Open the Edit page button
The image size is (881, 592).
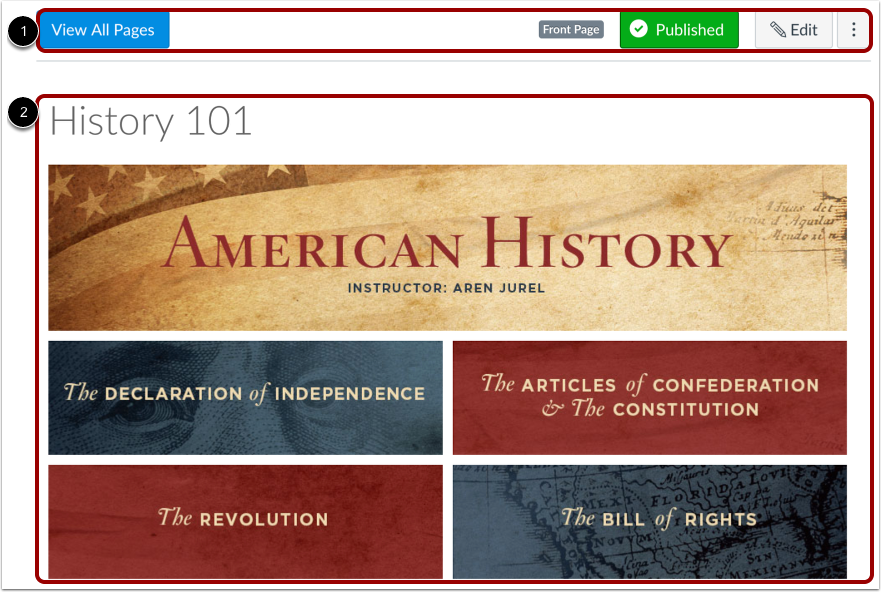pos(793,30)
